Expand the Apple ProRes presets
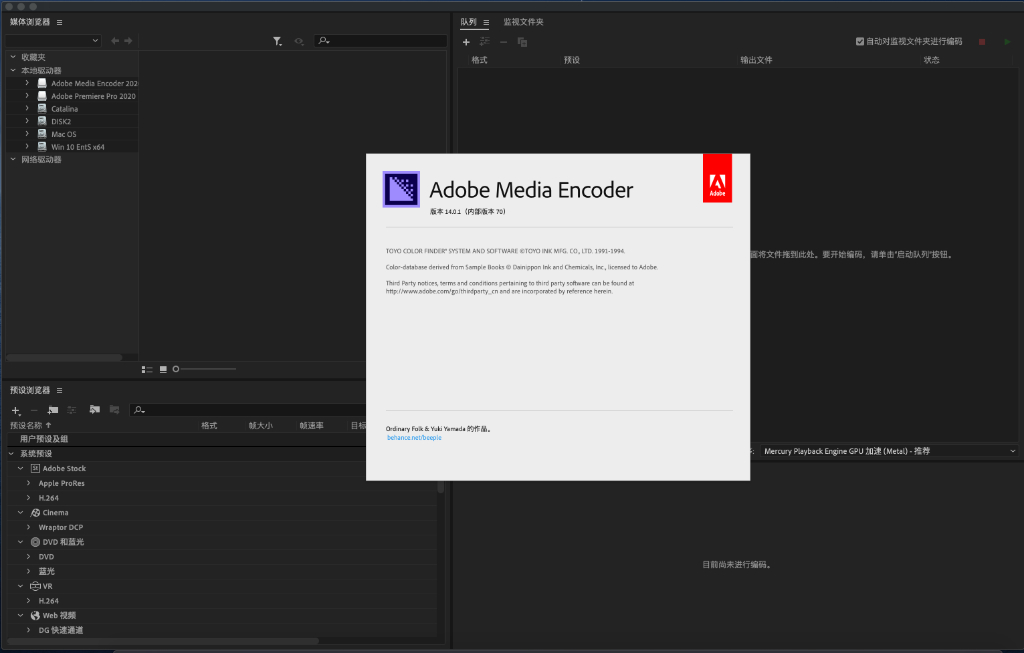This screenshot has width=1024, height=653. click(x=28, y=483)
